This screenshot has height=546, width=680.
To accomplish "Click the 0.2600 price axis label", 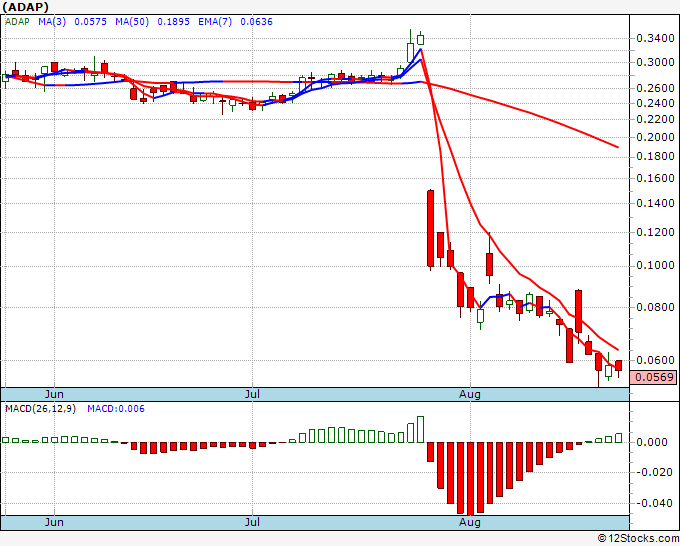I will coord(655,88).
